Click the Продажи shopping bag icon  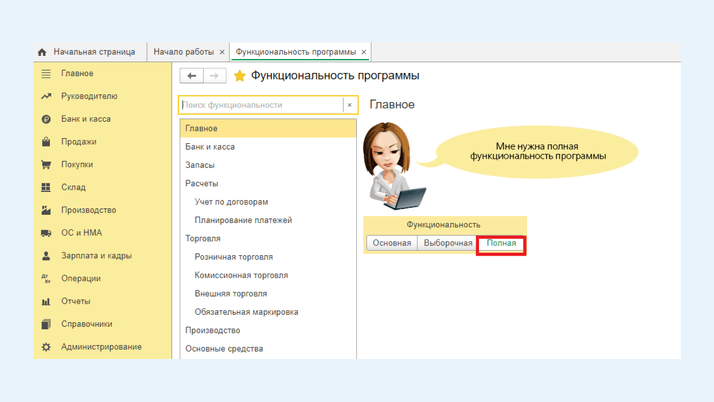point(46,142)
